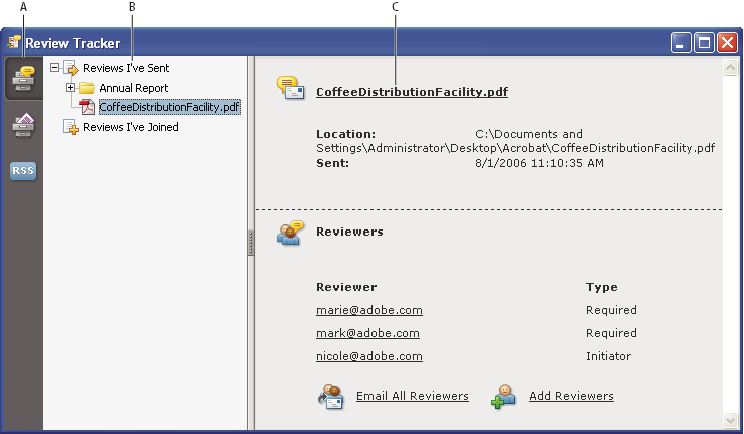Click the scrollbar down arrow

tap(730, 420)
